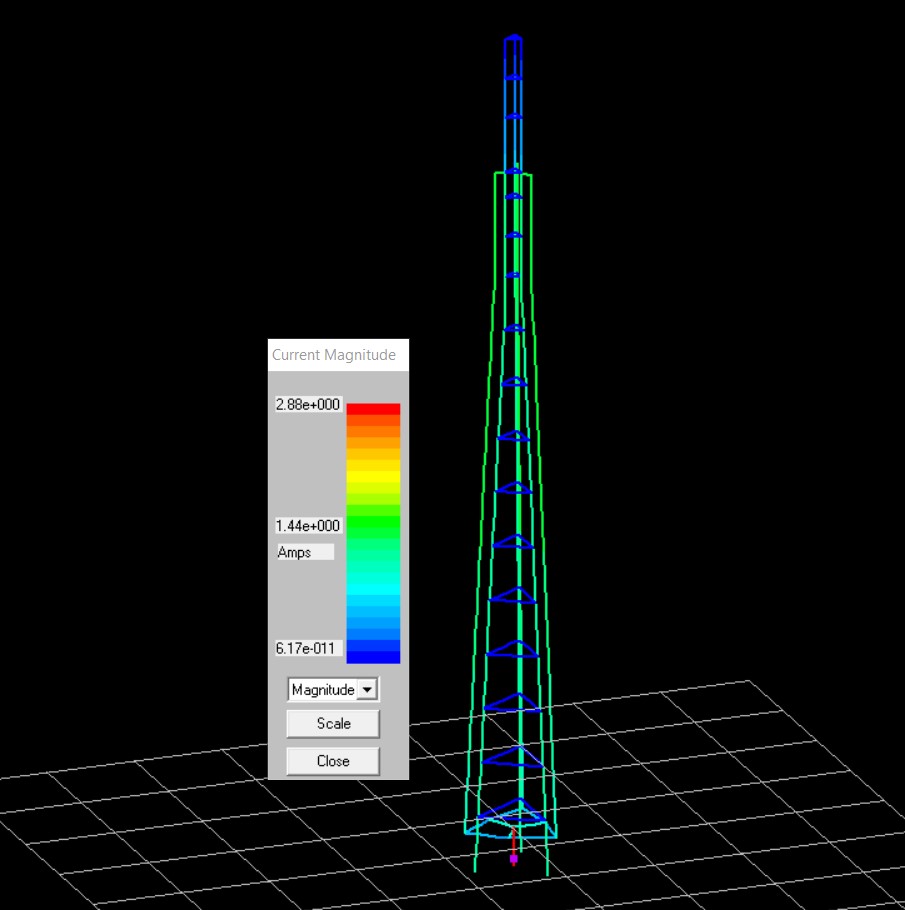Click the Scale button
This screenshot has width=905, height=910.
(x=333, y=724)
